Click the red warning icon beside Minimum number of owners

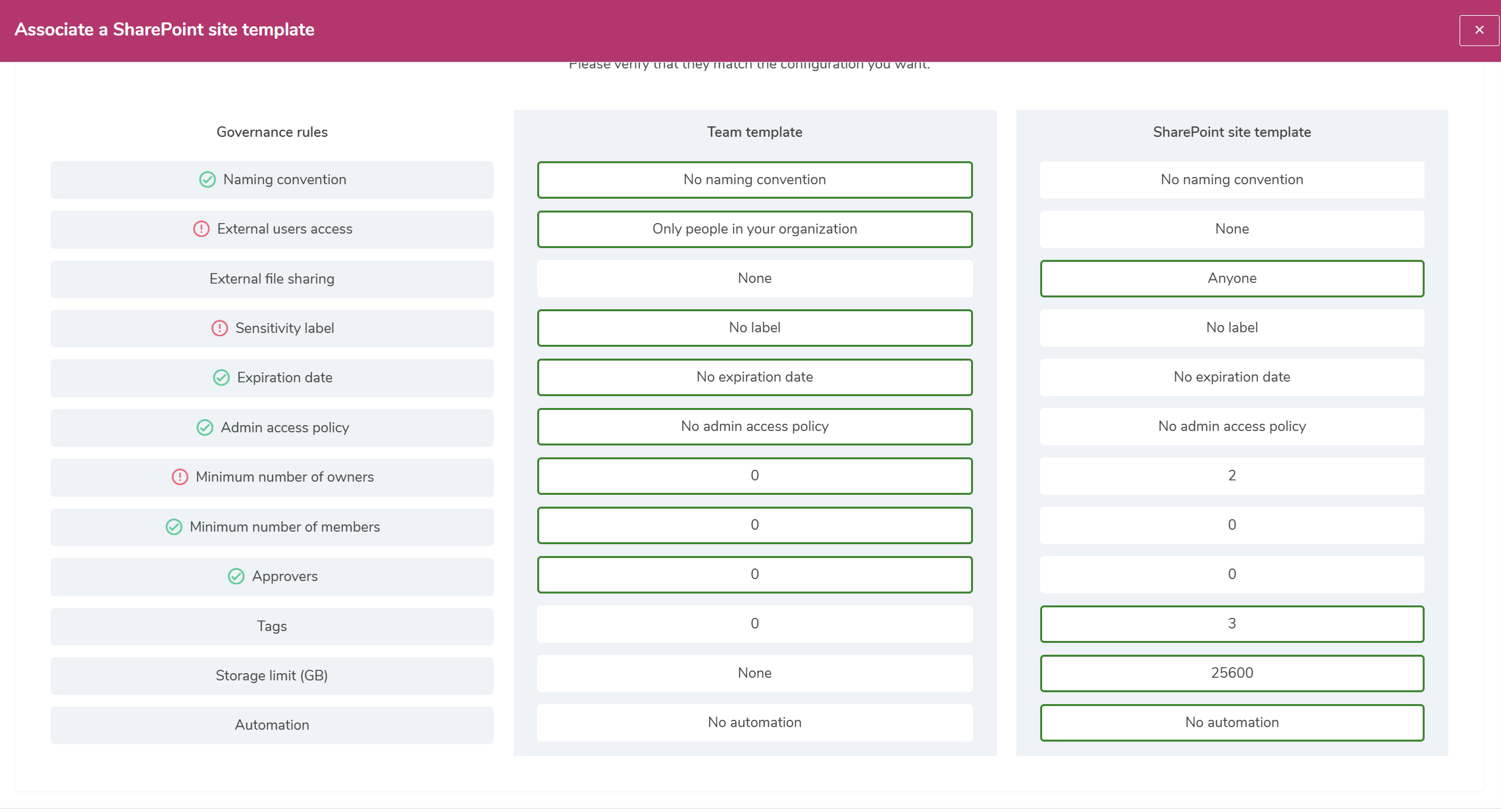click(x=180, y=477)
